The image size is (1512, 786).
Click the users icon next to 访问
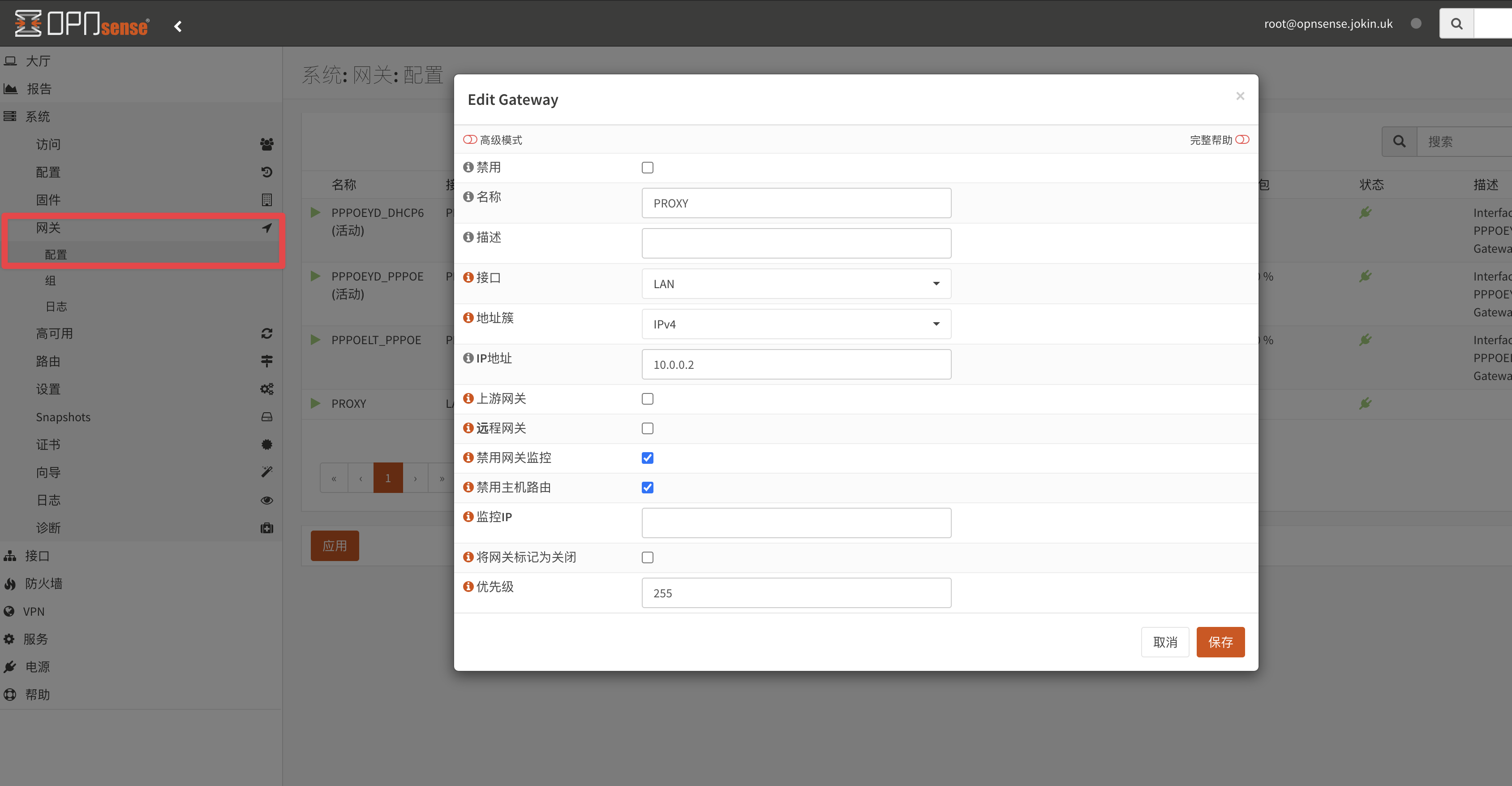click(266, 144)
